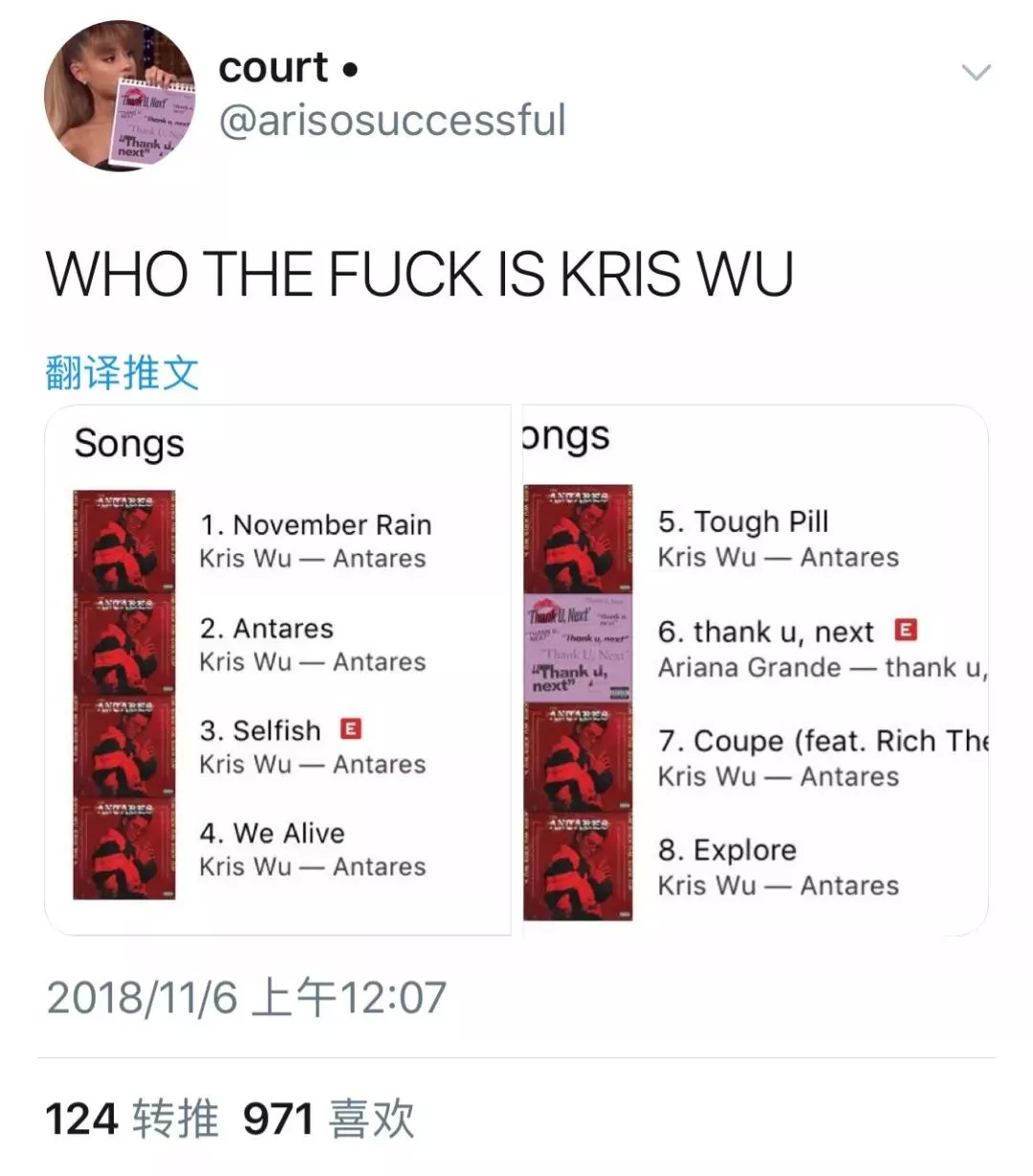Open the left Songs chart image
This screenshot has height=1176, width=1033.
pyautogui.click(x=277, y=670)
